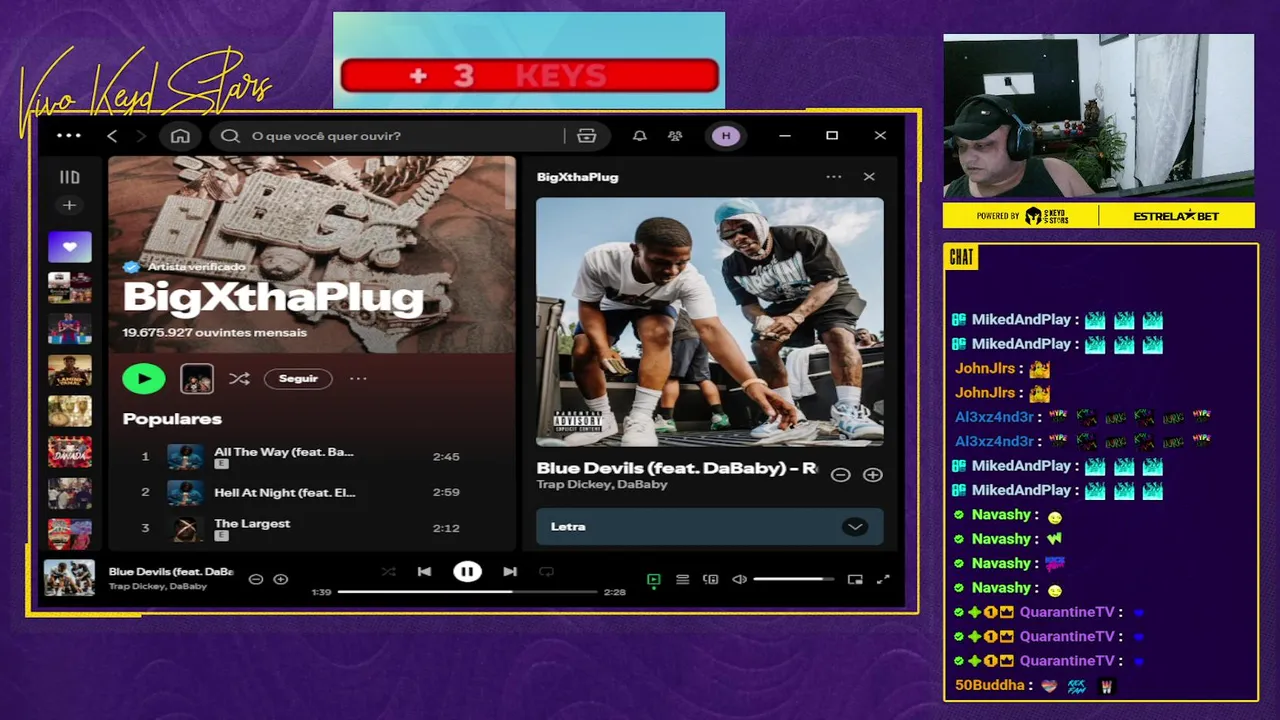Go forward with the right arrow

[141, 136]
